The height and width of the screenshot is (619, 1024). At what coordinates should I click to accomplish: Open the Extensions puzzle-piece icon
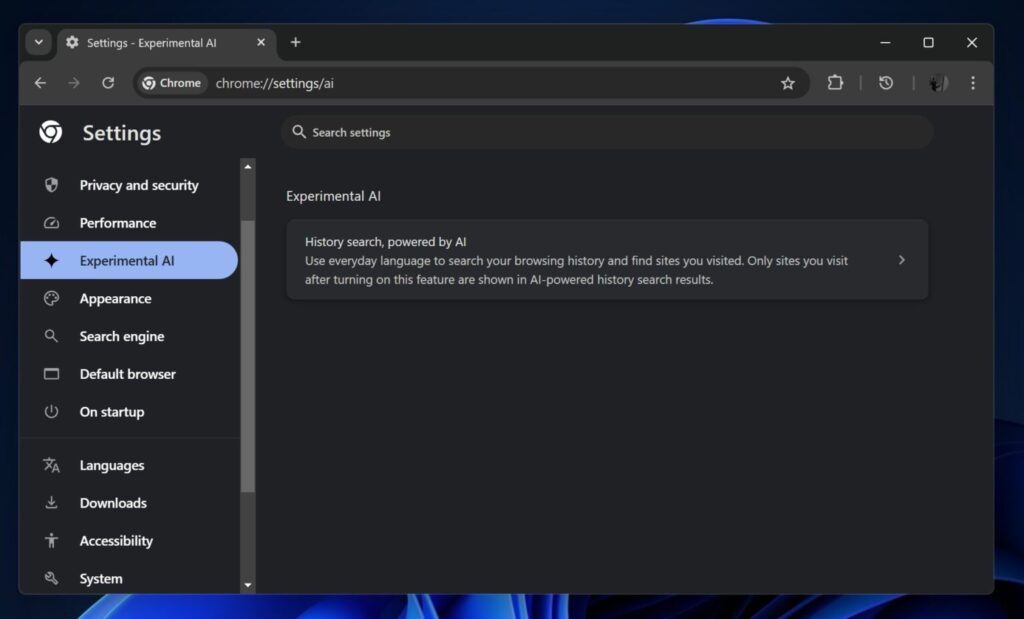click(835, 83)
